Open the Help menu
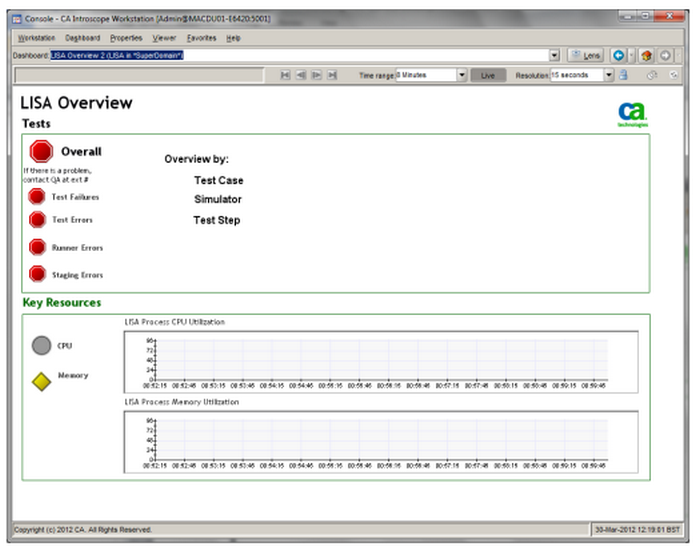700x547 pixels. (233, 38)
